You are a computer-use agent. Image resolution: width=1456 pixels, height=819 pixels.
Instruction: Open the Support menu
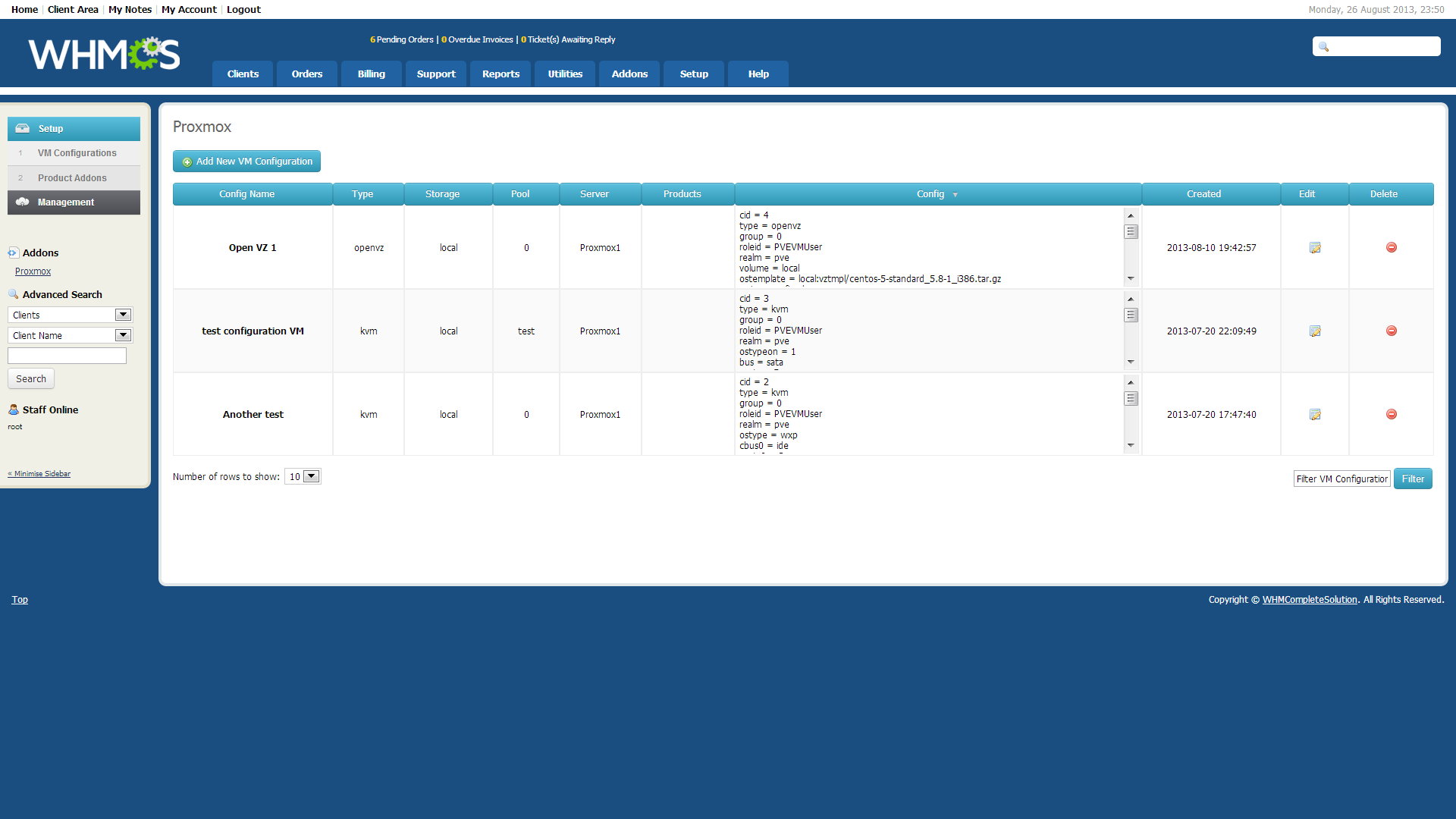tap(436, 74)
